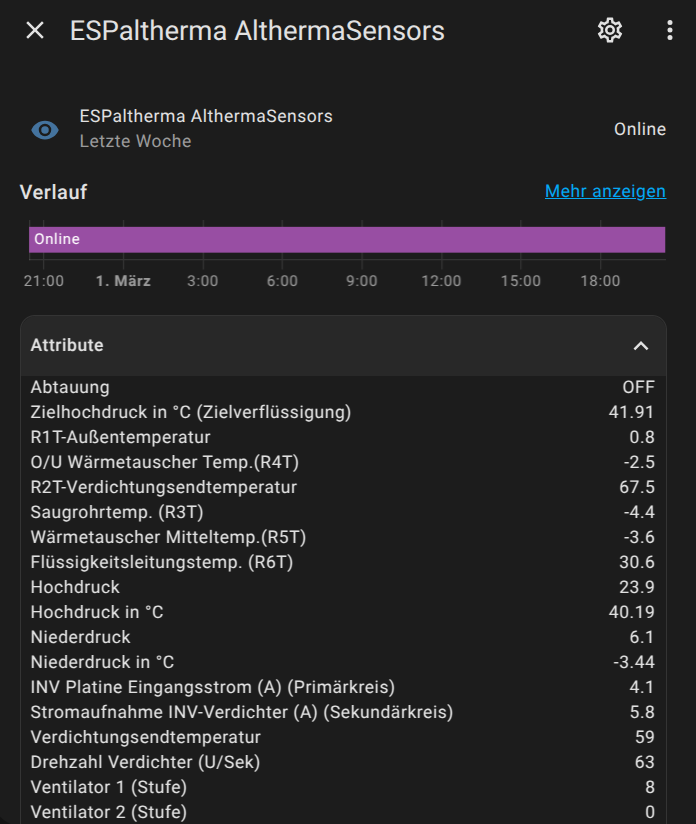
Task: Open Mehr anzeigen history link
Action: 605,191
